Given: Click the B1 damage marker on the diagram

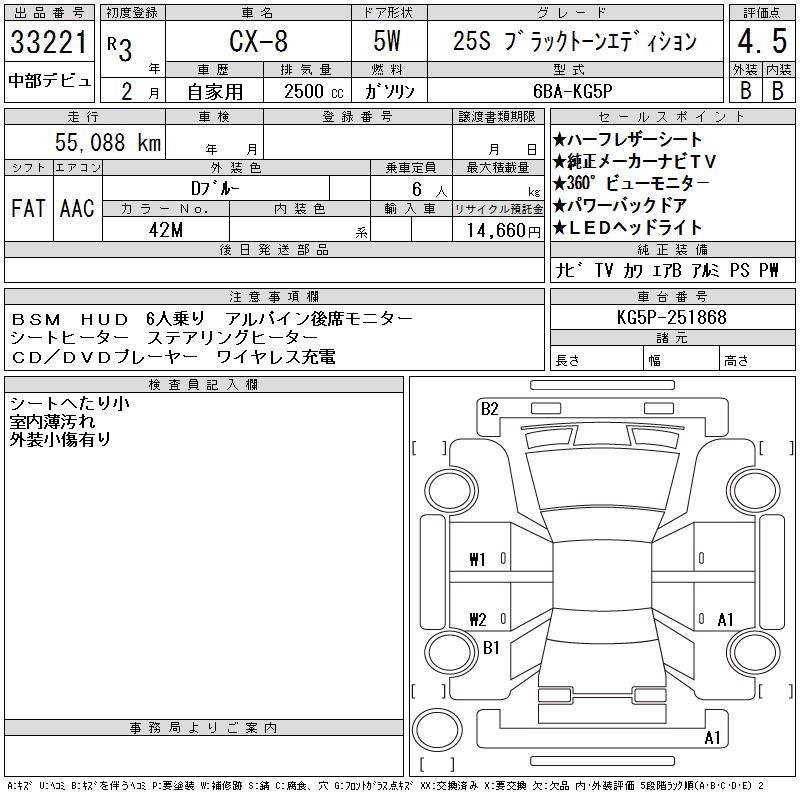Looking at the screenshot, I should 491,648.
